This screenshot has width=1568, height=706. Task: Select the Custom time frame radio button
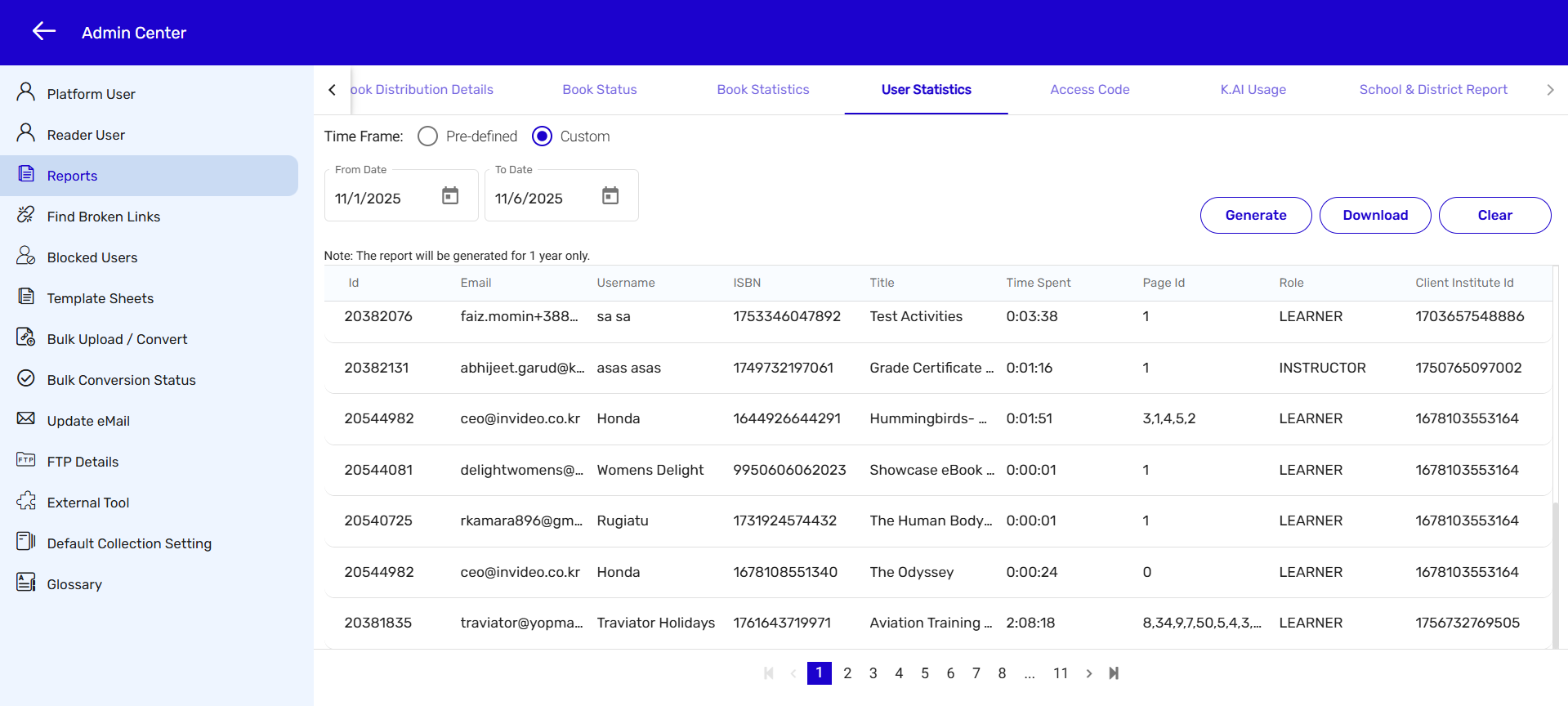[x=542, y=136]
